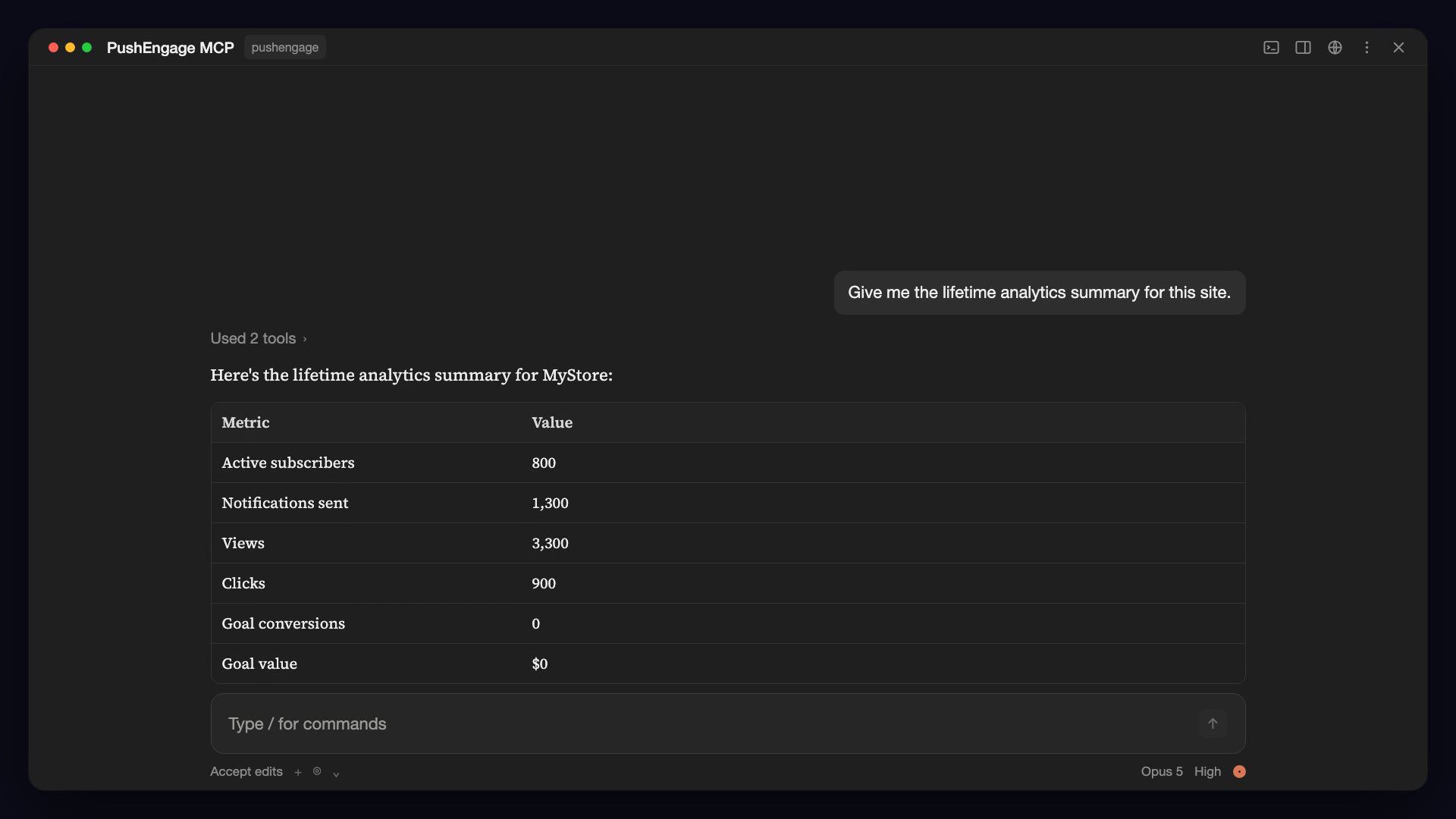The height and width of the screenshot is (819, 1456).
Task: Focus the Type / for commands input
Action: coord(728,723)
